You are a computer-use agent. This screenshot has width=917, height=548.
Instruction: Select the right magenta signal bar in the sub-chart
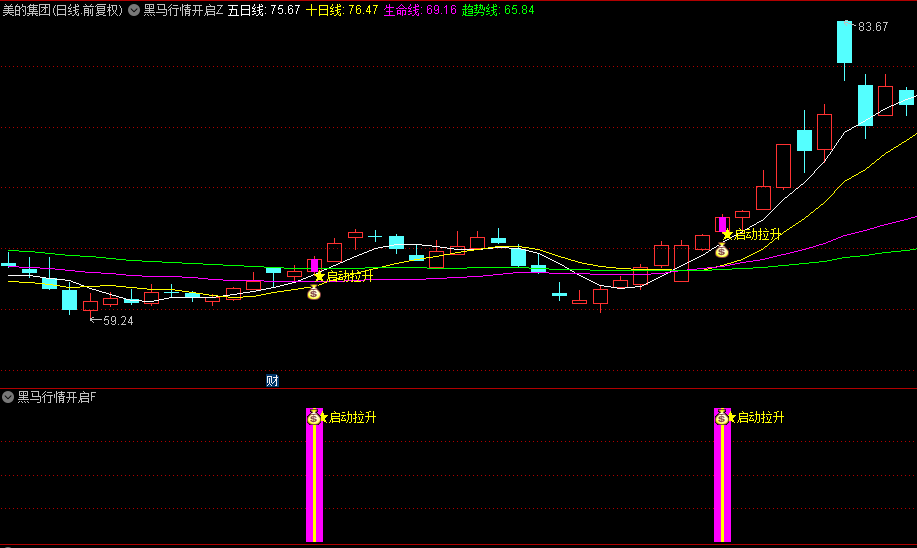pos(722,475)
